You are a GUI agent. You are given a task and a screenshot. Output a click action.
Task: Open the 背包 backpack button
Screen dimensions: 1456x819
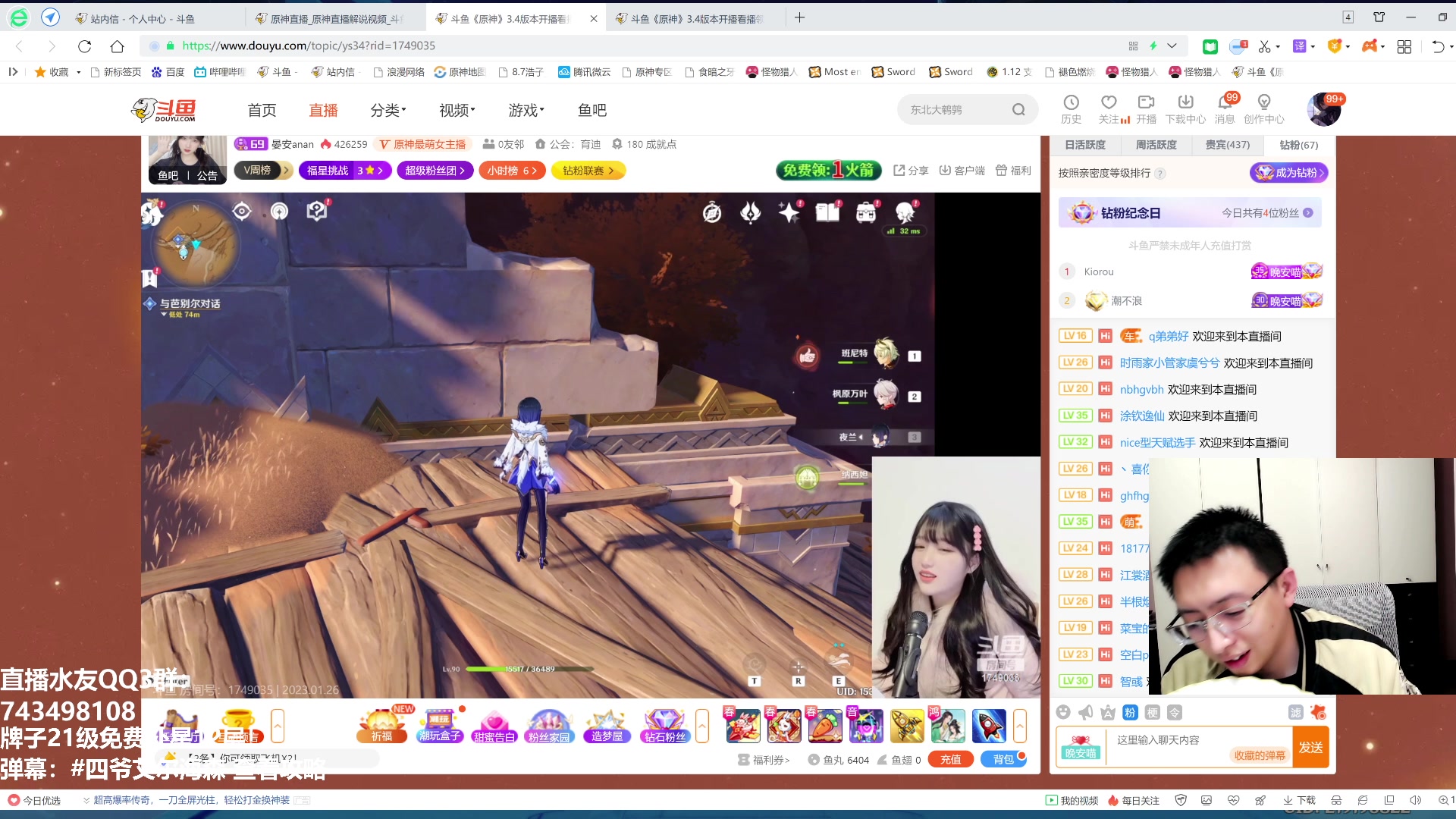coord(1003,759)
